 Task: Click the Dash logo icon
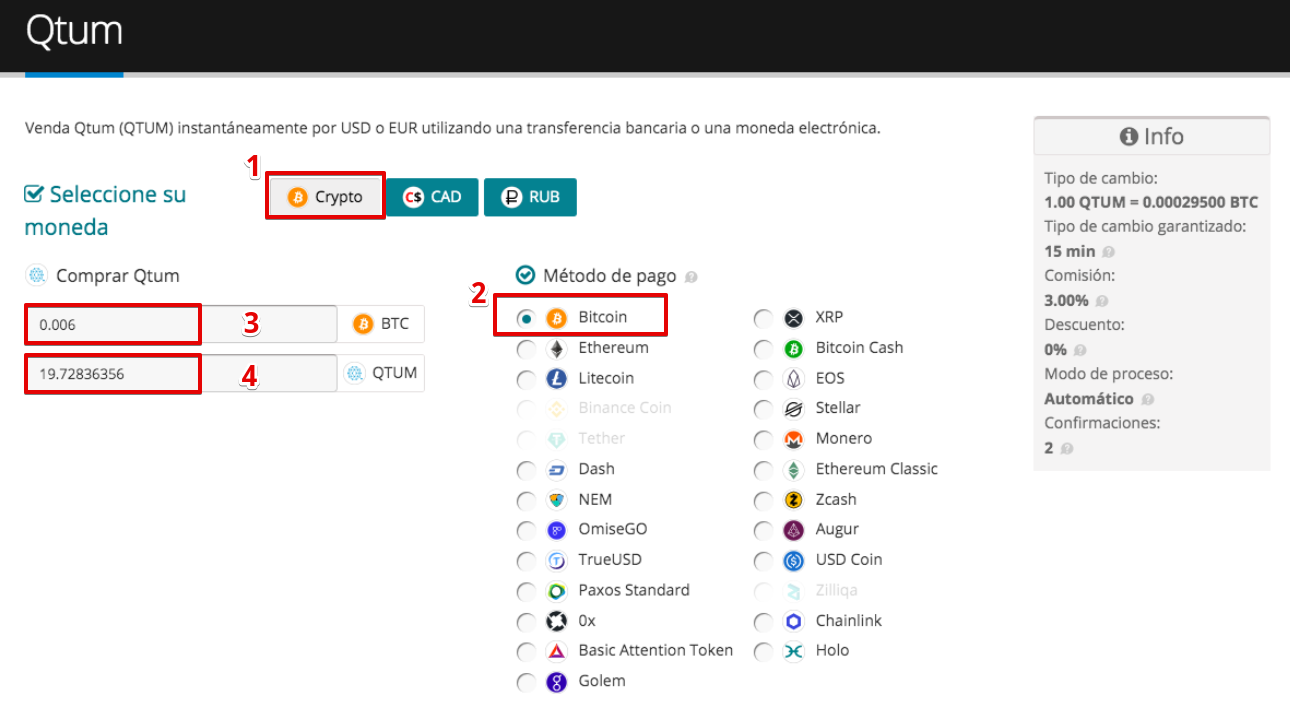pos(557,470)
